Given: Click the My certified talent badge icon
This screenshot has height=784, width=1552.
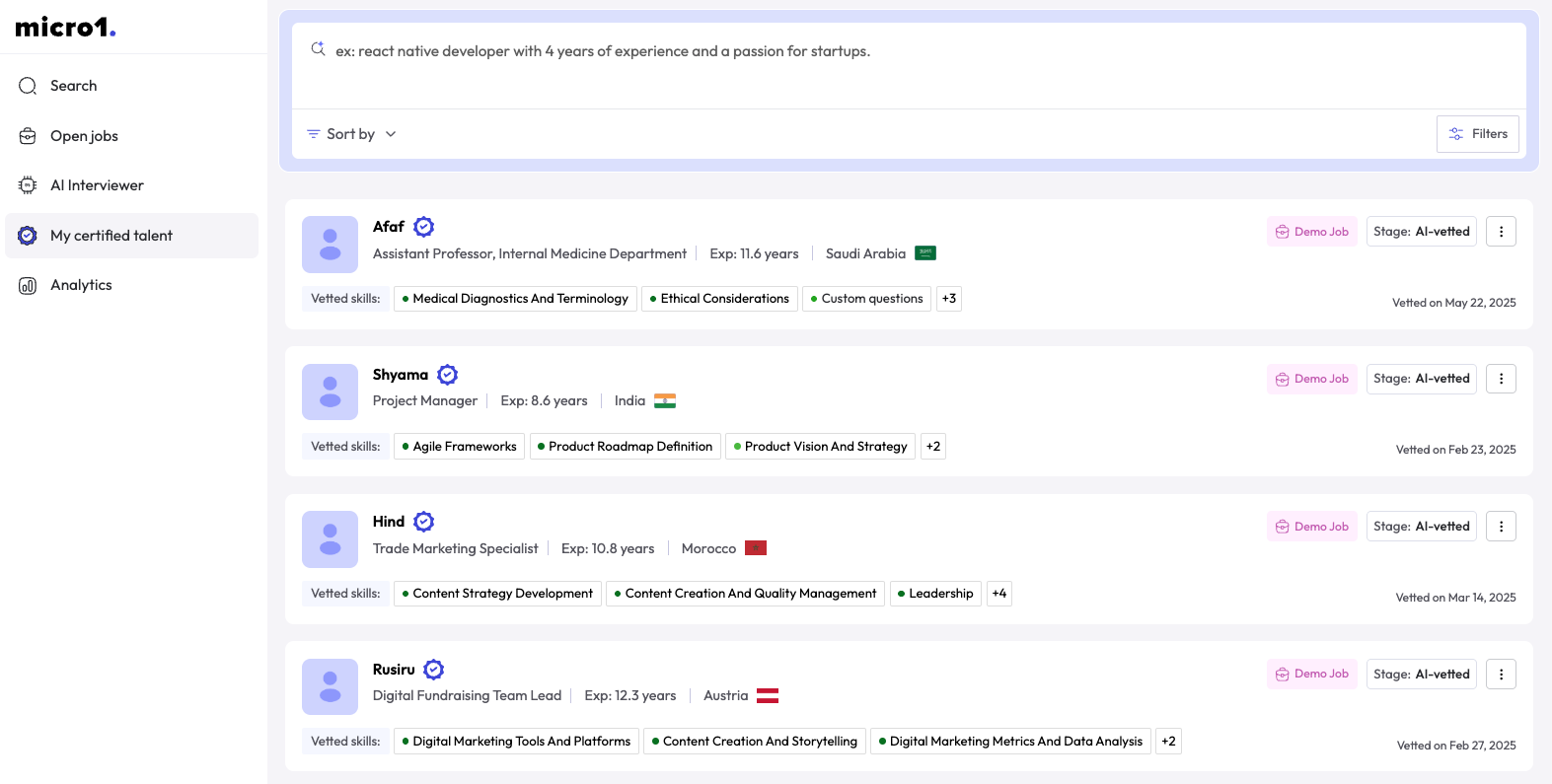Looking at the screenshot, I should 28,236.
